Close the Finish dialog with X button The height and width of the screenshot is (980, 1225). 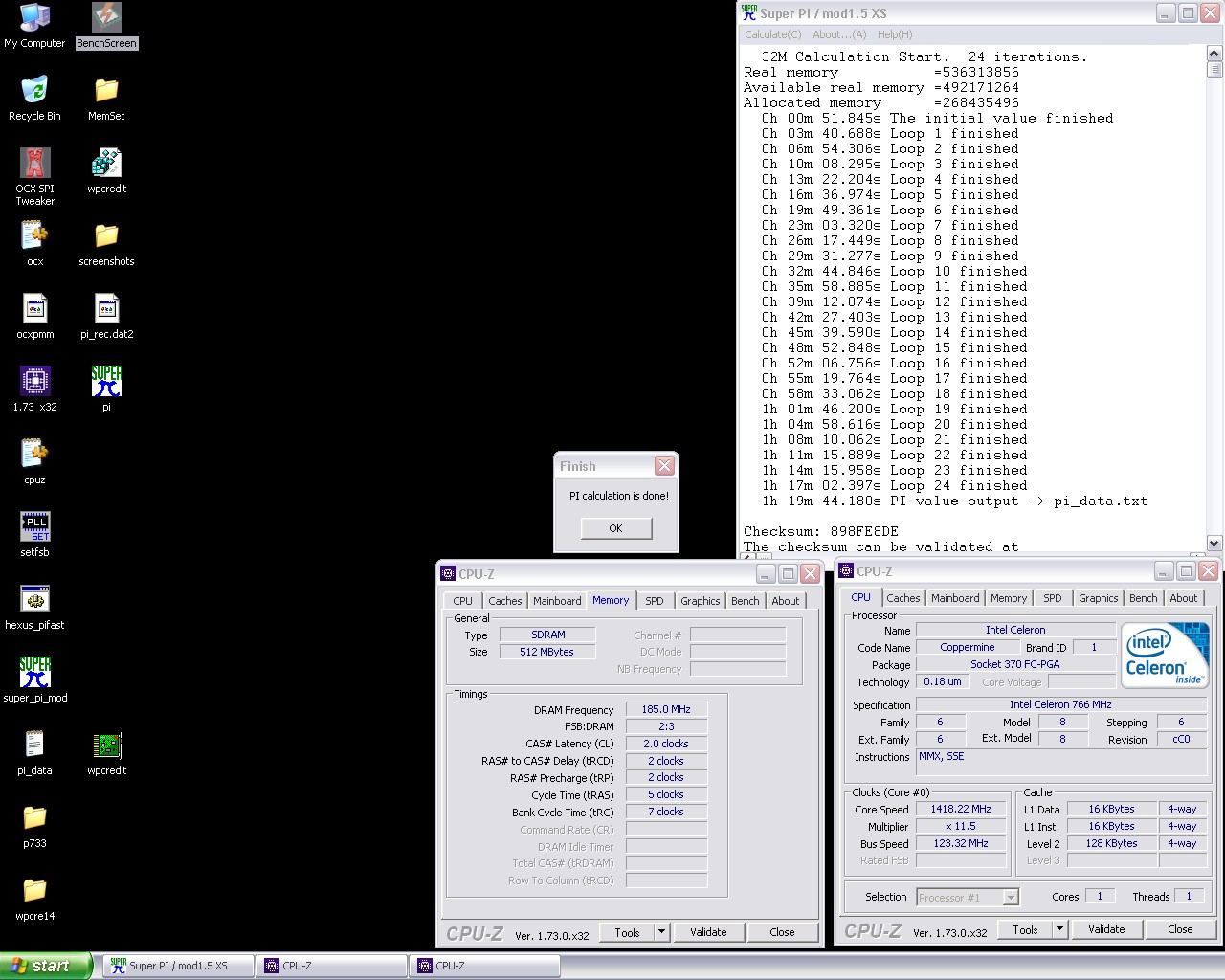point(664,466)
